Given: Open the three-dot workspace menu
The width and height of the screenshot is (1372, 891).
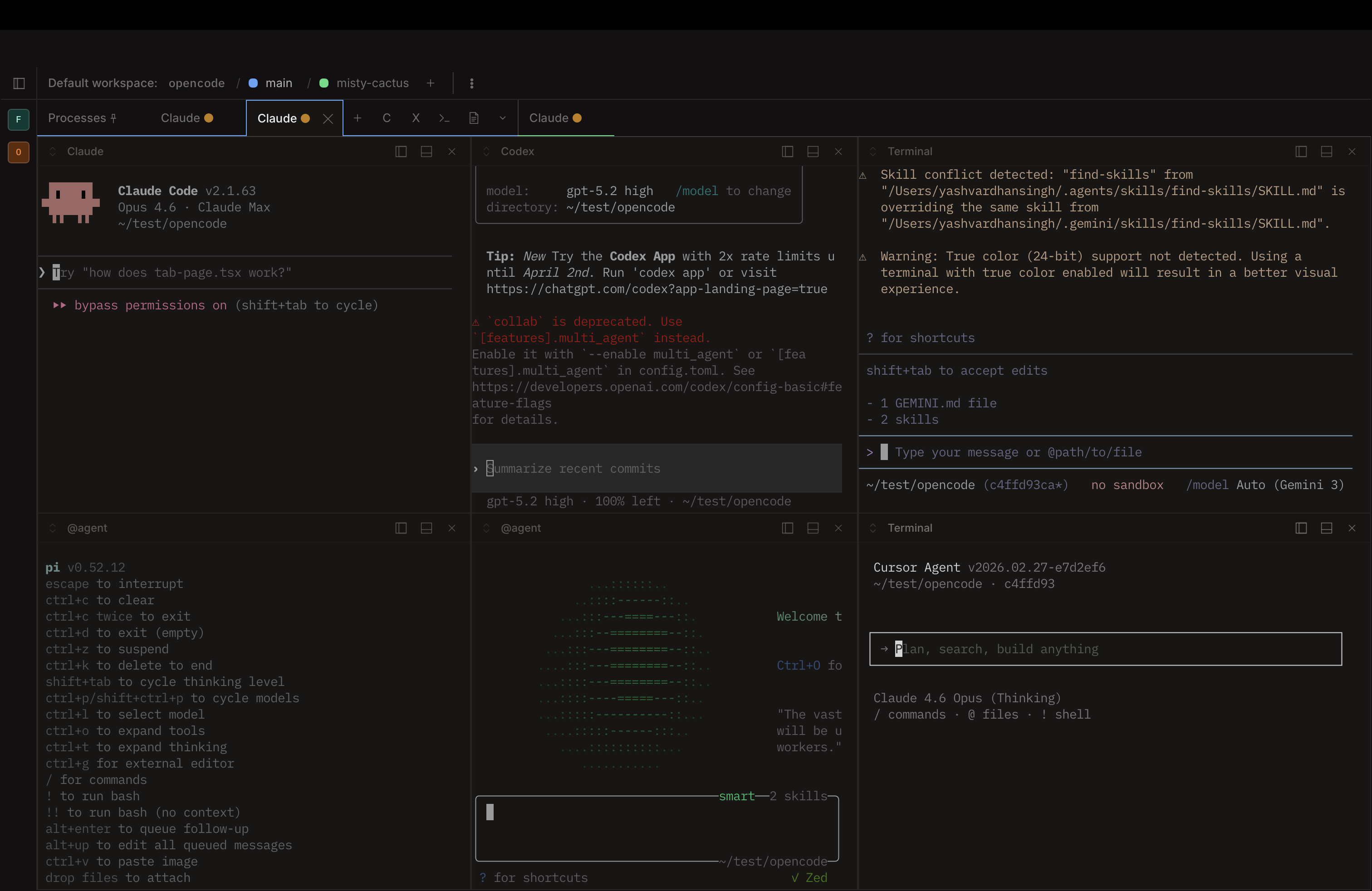Looking at the screenshot, I should tap(471, 83).
